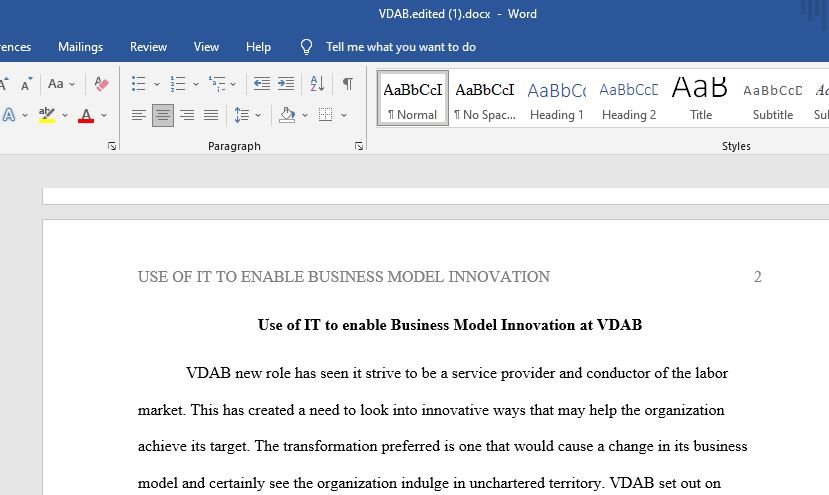Open font color dropdown arrow
829x495 pixels.
(104, 115)
